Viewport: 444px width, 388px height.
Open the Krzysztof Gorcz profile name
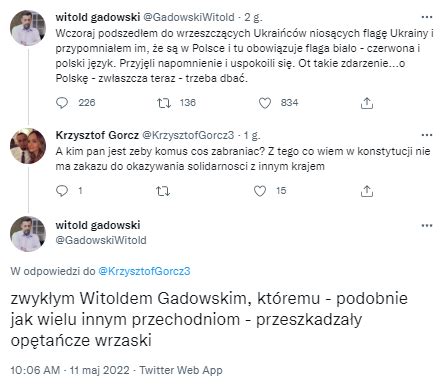97,135
